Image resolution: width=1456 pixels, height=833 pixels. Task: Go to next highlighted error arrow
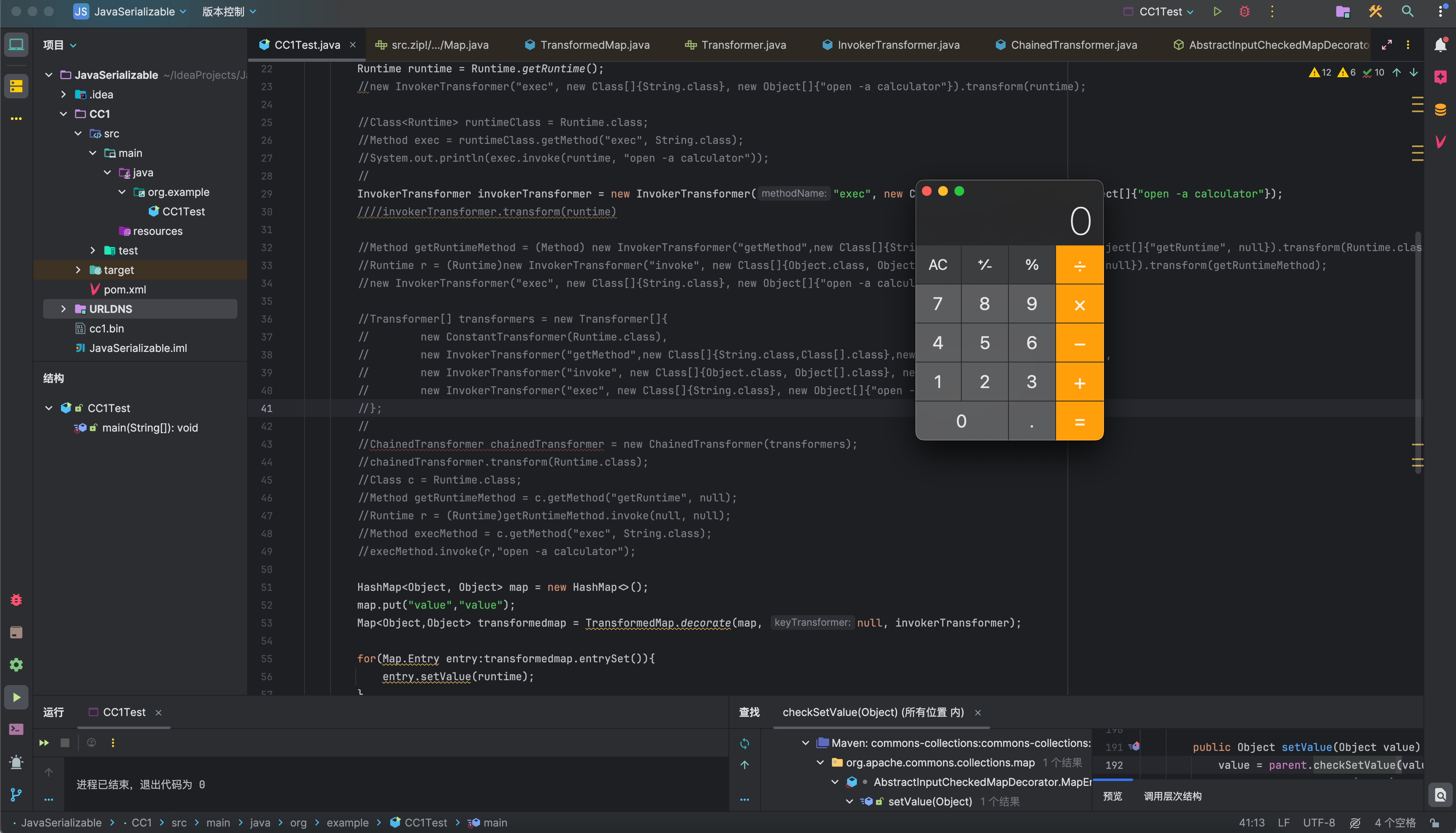tap(1414, 73)
